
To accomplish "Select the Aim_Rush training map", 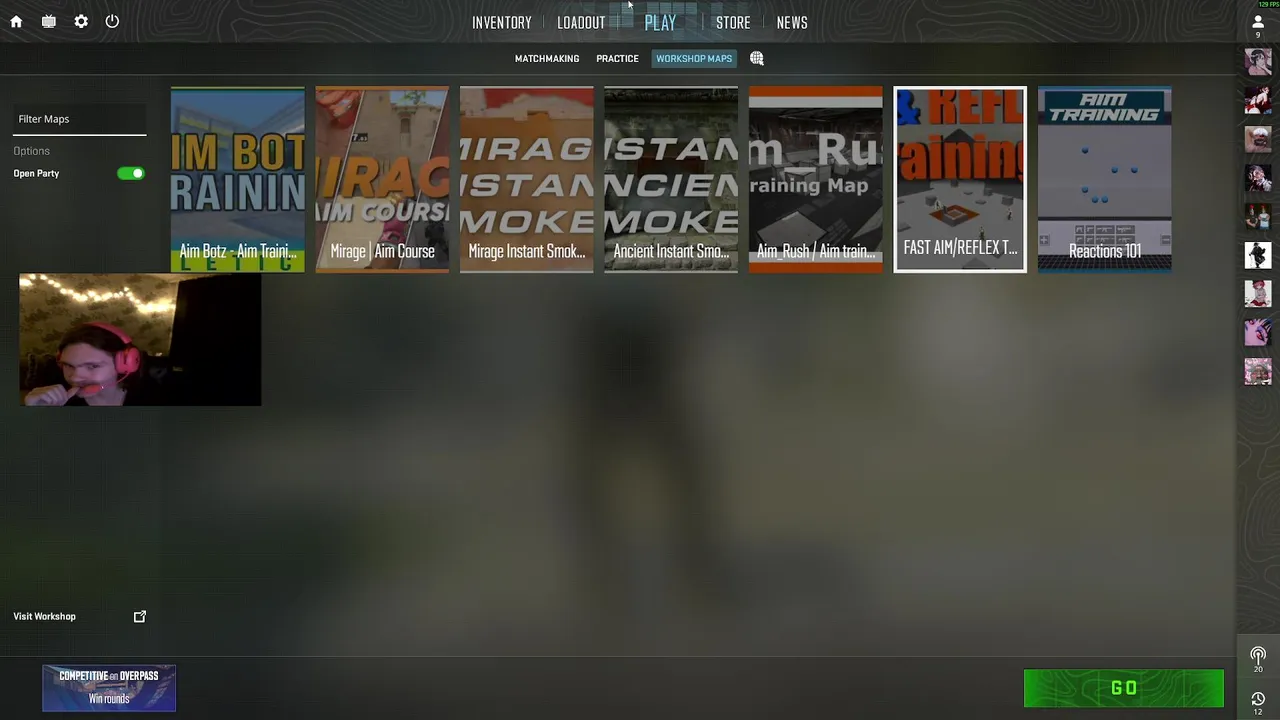I will [816, 179].
